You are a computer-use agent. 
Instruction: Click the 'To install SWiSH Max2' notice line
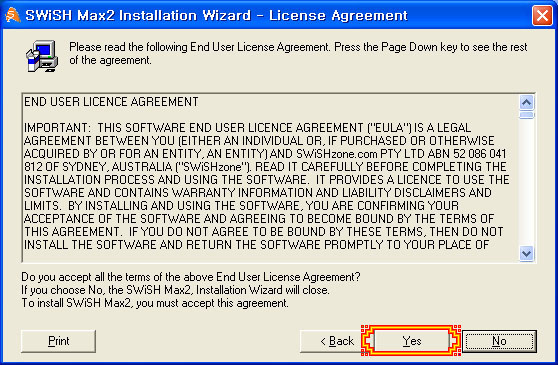click(155, 303)
